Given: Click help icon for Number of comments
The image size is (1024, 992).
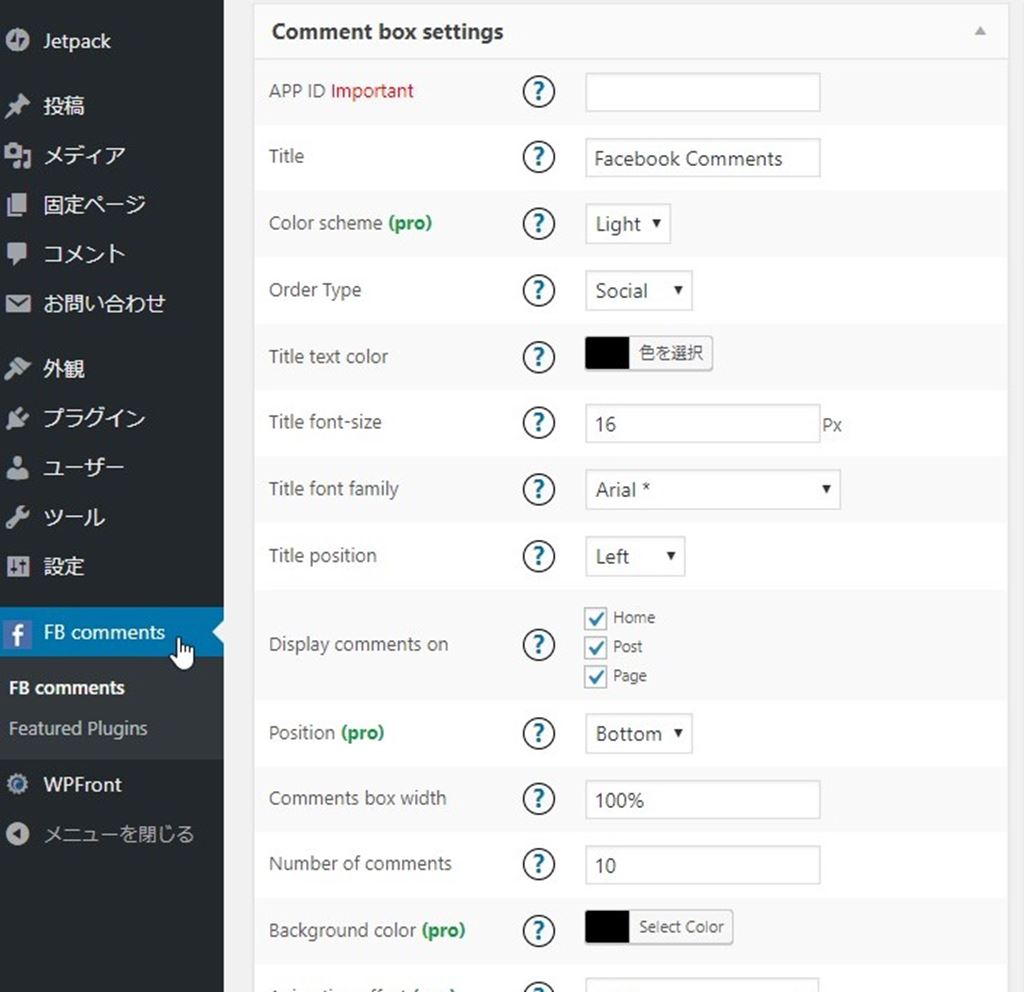Looking at the screenshot, I should click(x=538, y=864).
